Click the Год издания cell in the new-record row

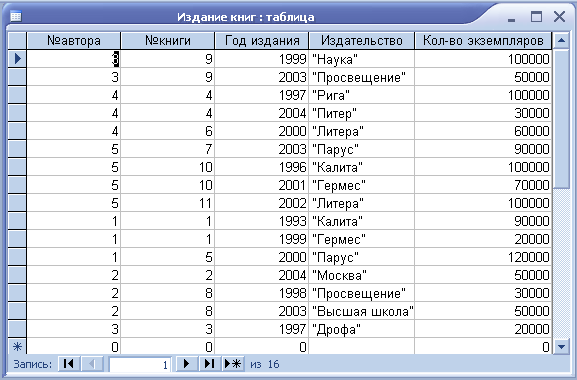pos(262,347)
